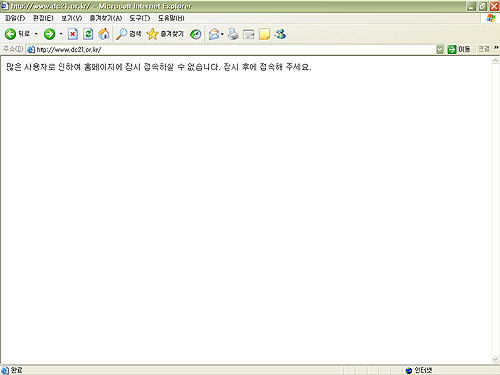500x375 pixels.
Task: Click the Internet zone globe icon
Action: 409,370
